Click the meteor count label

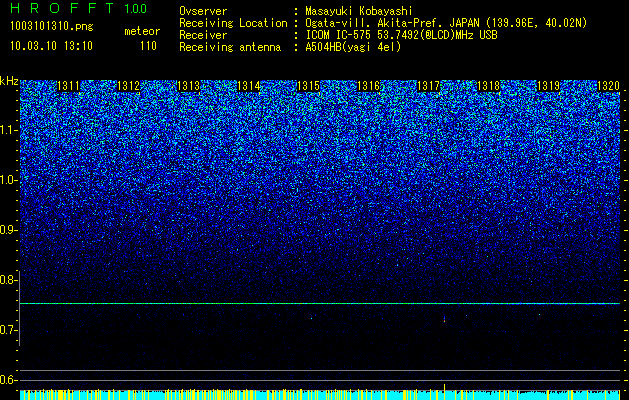[142, 31]
